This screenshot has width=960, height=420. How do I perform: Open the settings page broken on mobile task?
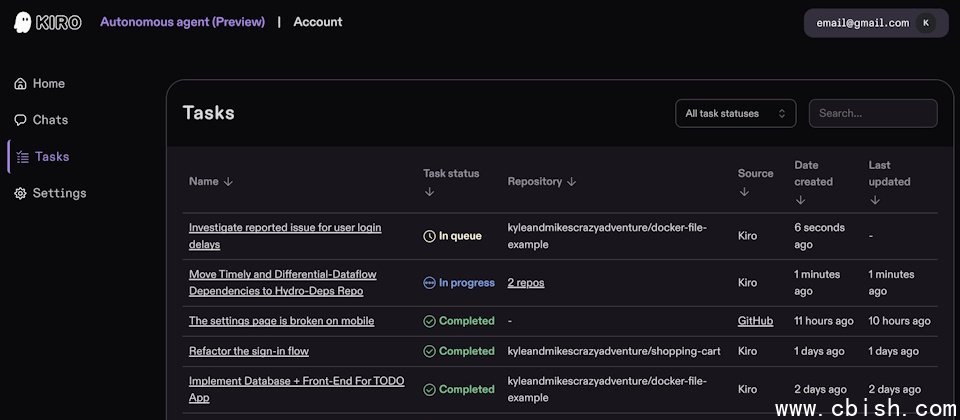281,321
